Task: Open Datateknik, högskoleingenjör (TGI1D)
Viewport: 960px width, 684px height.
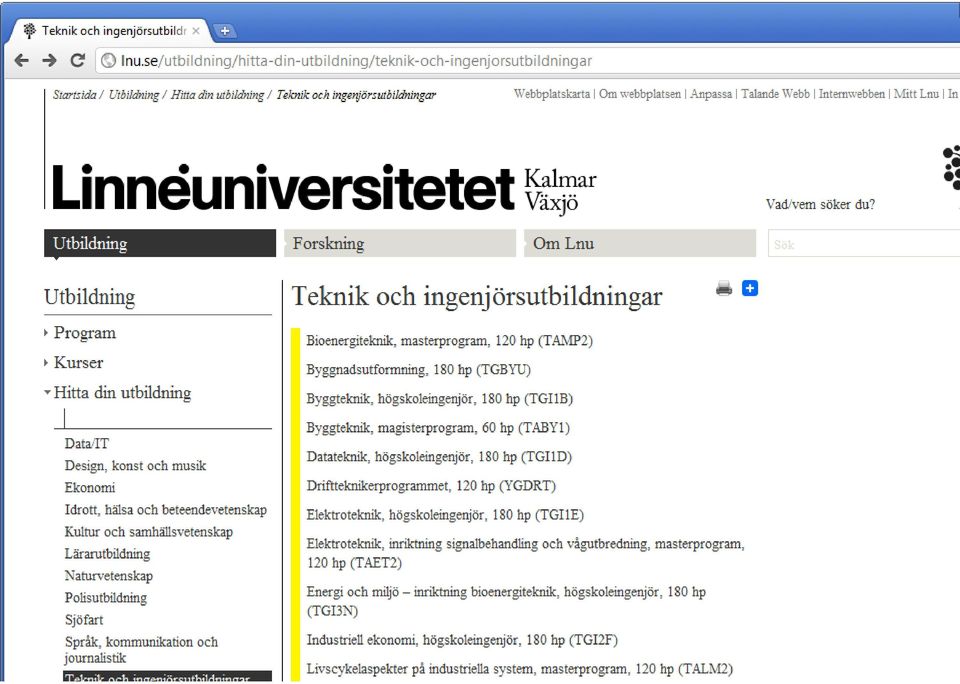Action: [439, 456]
